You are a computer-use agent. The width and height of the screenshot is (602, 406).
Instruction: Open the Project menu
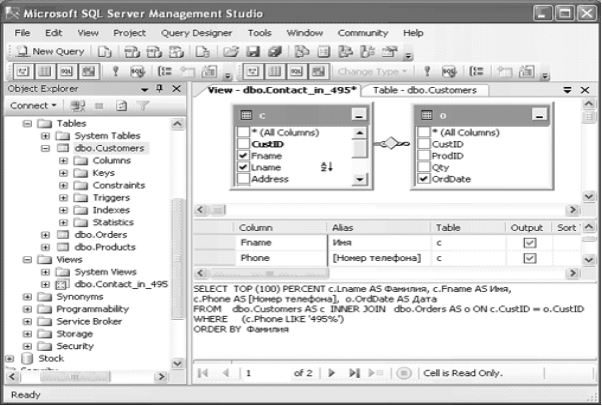(x=129, y=33)
